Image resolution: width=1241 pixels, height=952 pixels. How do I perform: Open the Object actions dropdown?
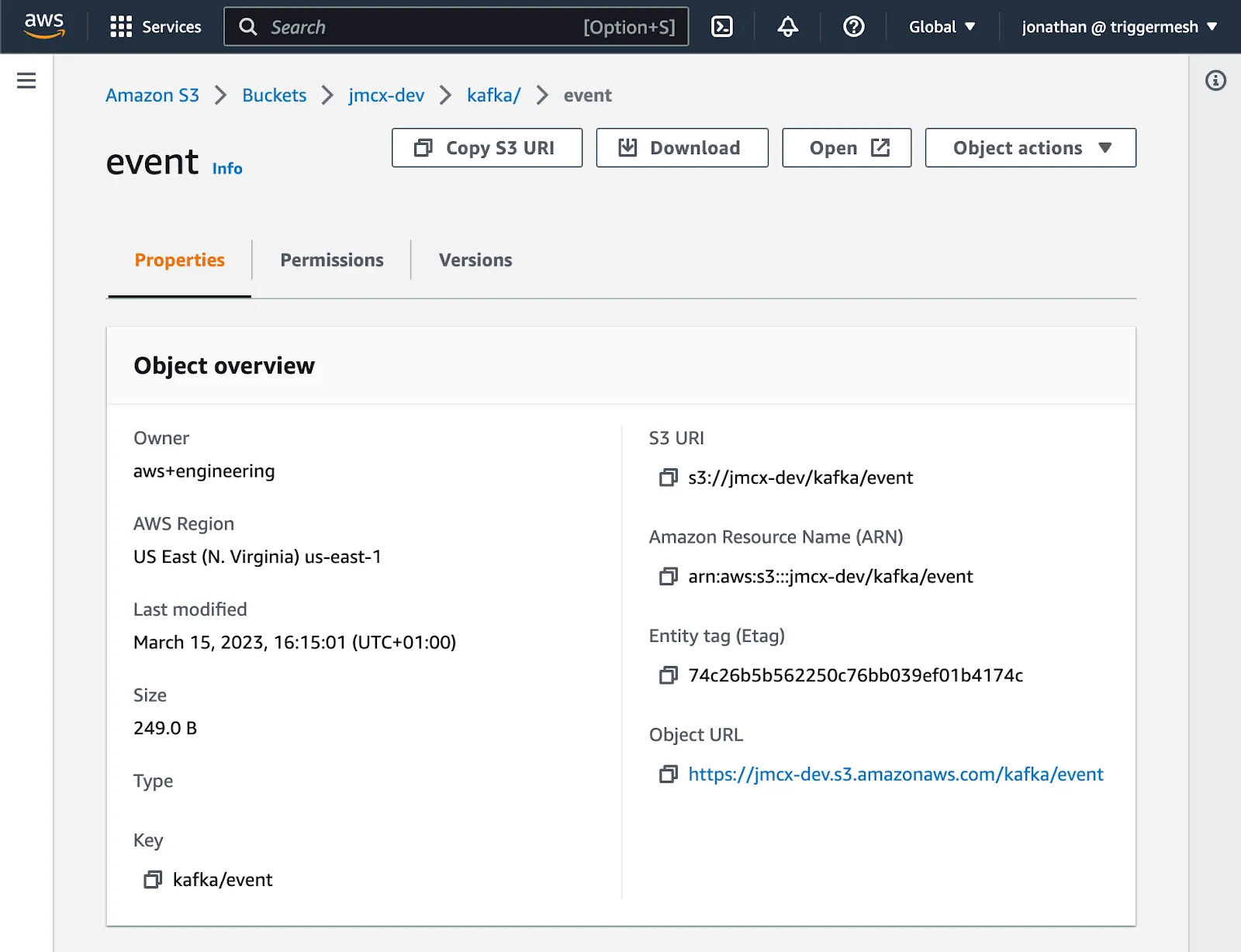1030,148
